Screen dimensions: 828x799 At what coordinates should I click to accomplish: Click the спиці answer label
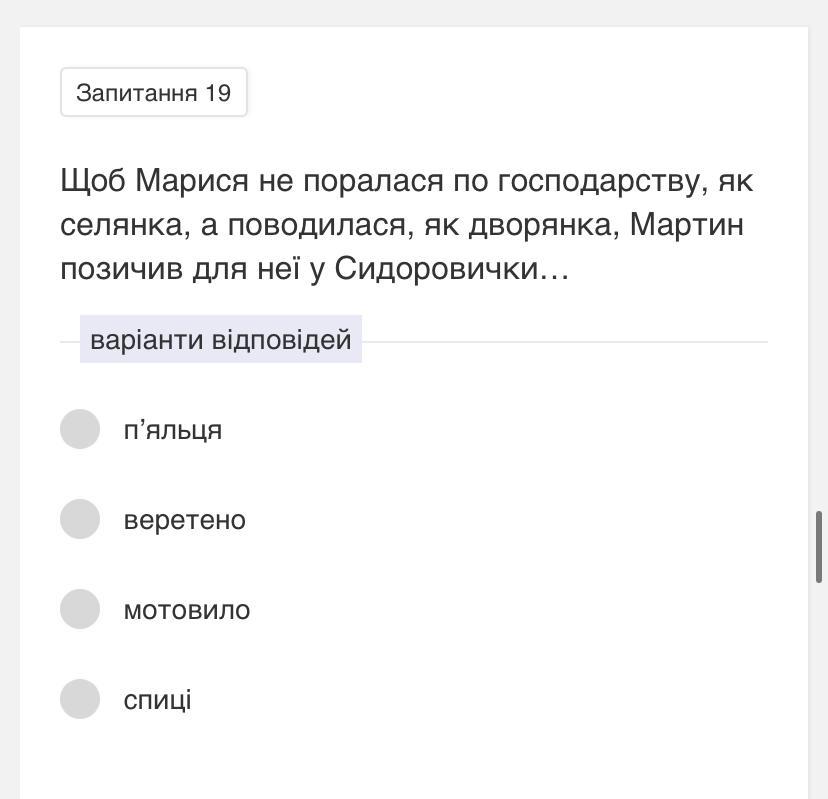point(157,700)
